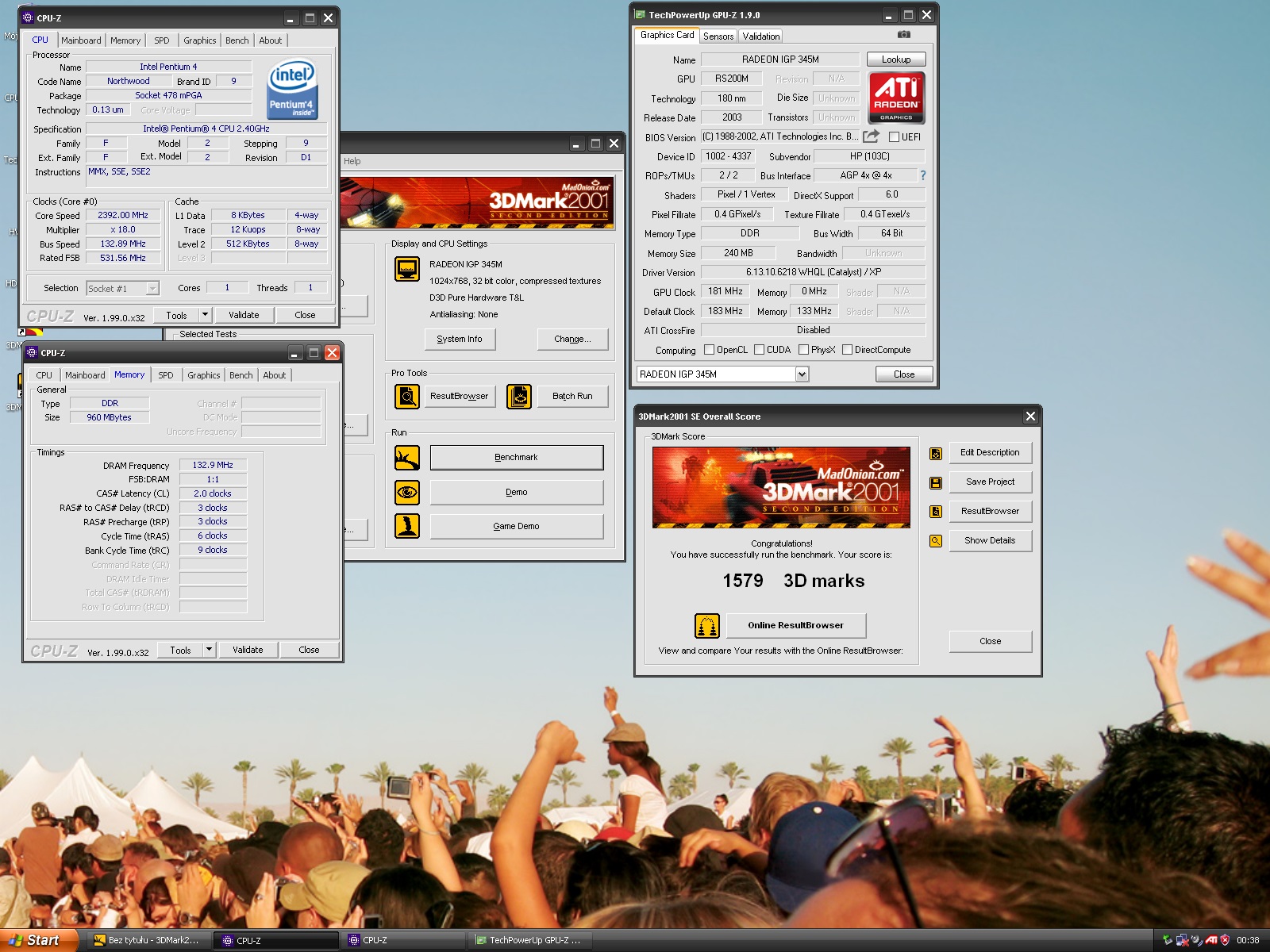Switch to SPD tab in upper CPU-Z
1270x952 pixels.
[162, 40]
